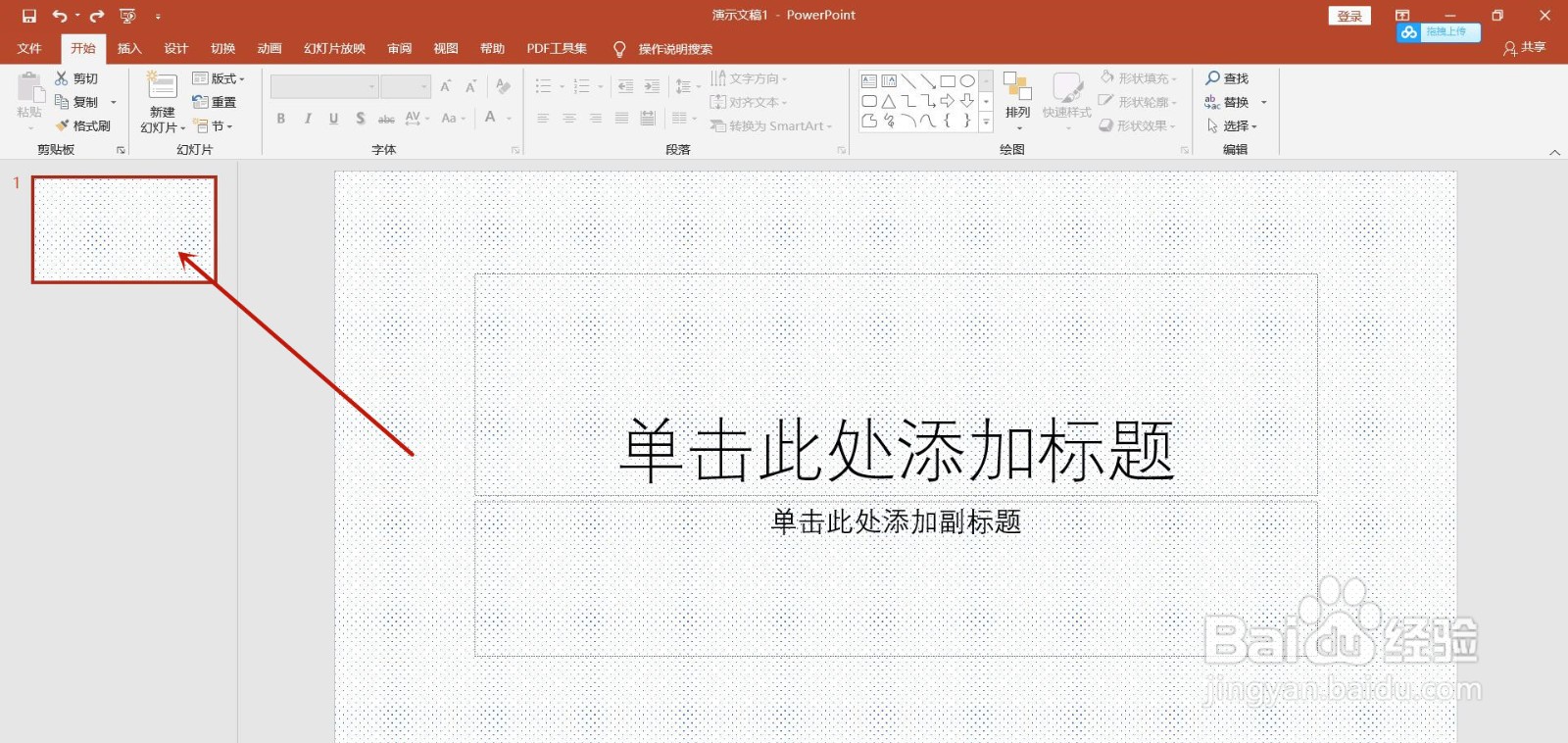The height and width of the screenshot is (743, 1568).
Task: Open 形状轮廓 shape outline color
Action: (x=1138, y=102)
